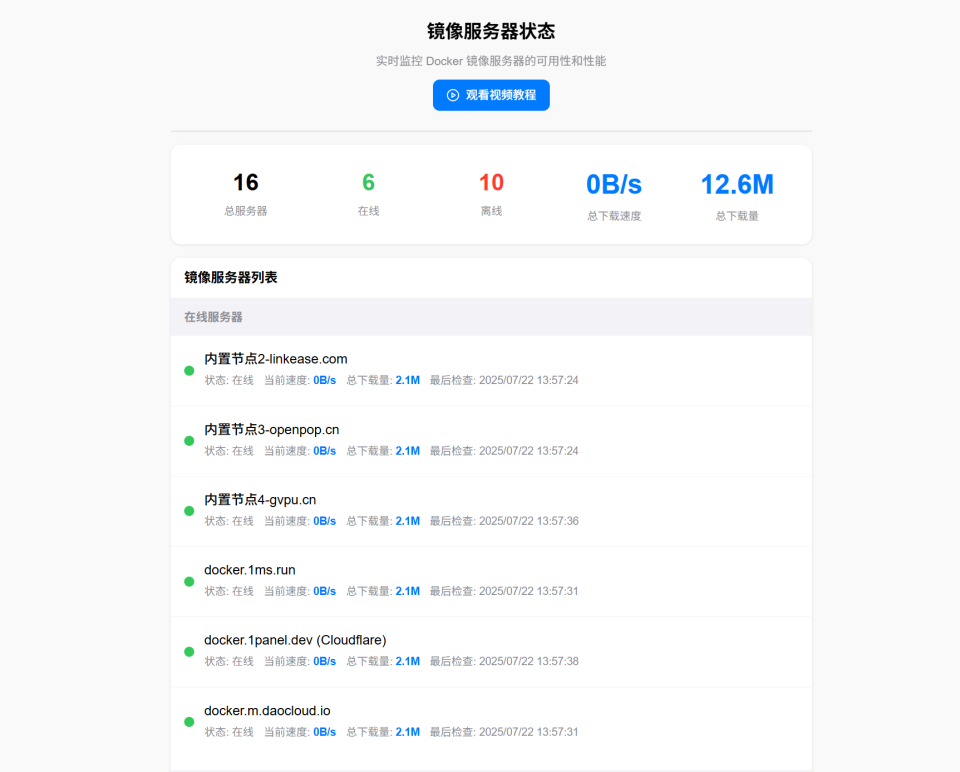Image resolution: width=960 pixels, height=772 pixels.
Task: Click the 镜像服务器列表 list title
Action: click(x=232, y=277)
